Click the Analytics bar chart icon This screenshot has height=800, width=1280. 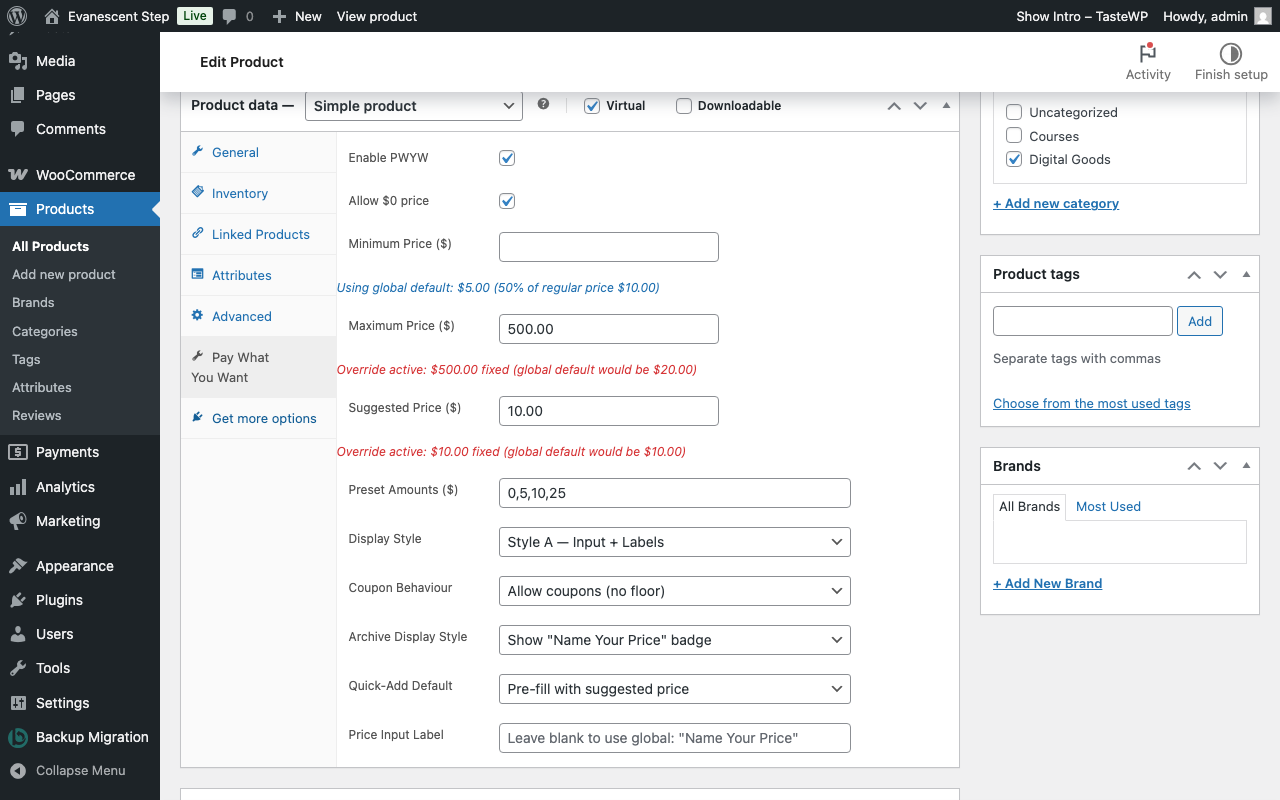pos(18,487)
